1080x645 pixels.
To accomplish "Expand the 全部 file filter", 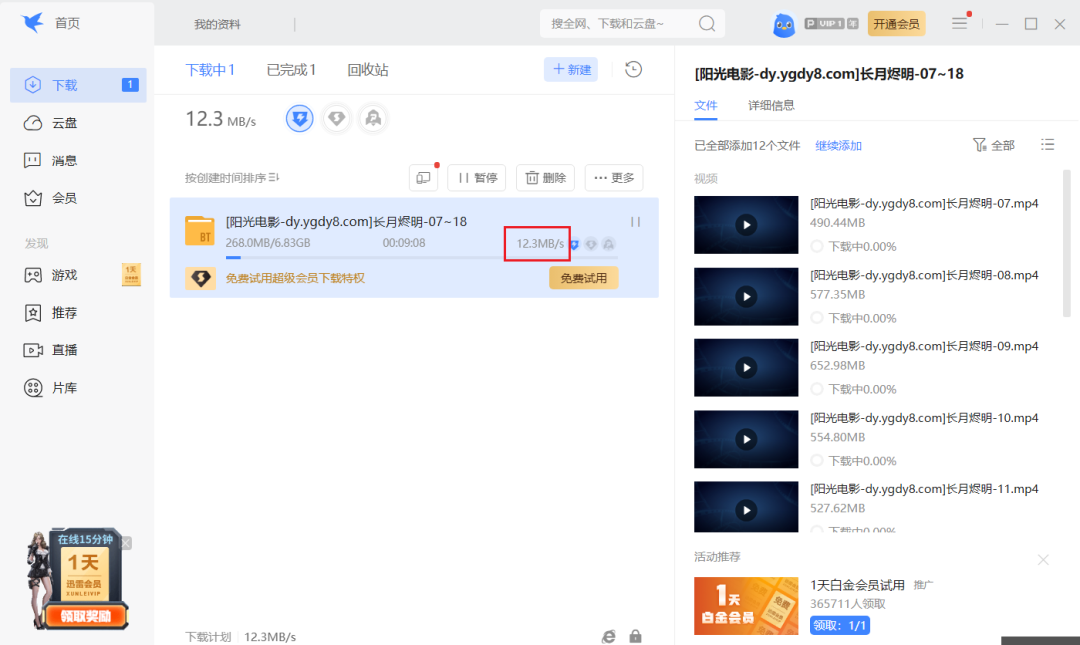I will point(993,145).
